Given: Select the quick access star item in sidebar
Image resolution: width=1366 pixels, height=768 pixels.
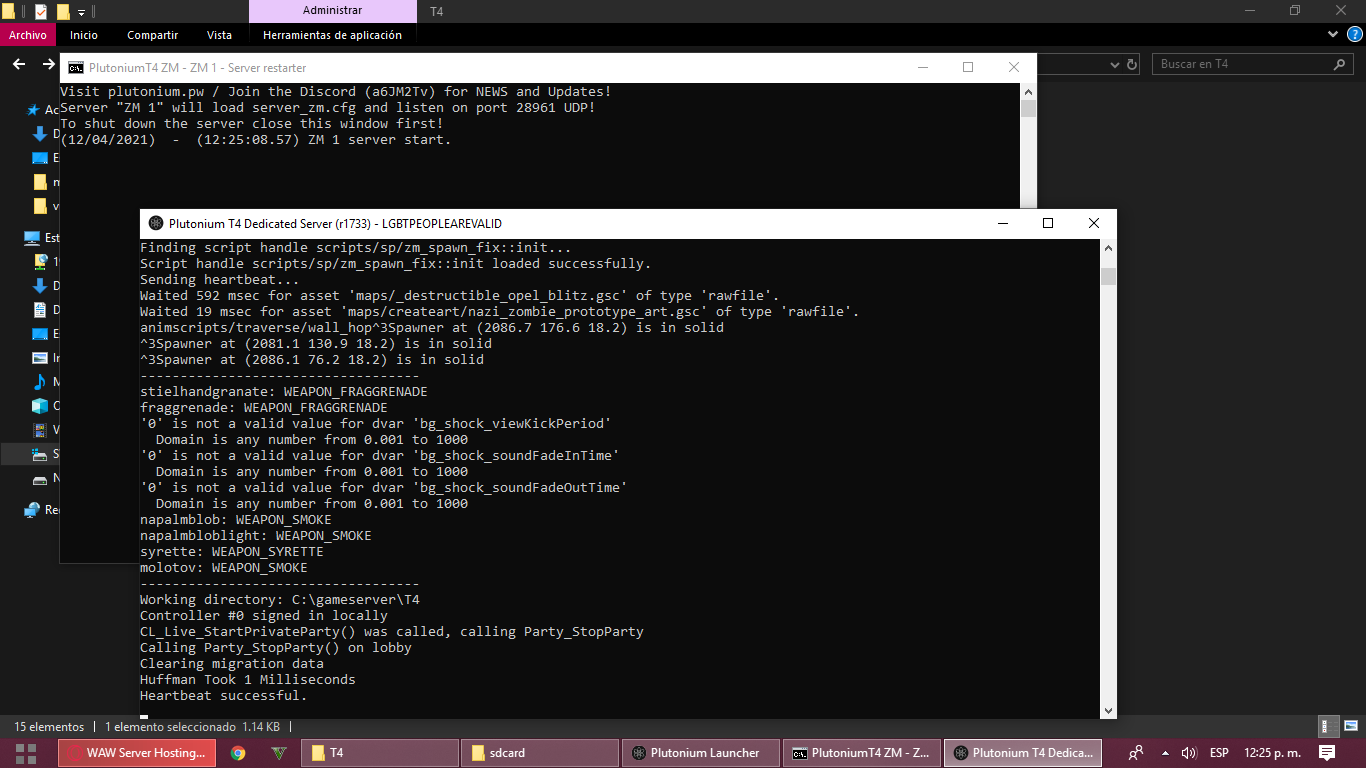Looking at the screenshot, I should click(x=31, y=110).
